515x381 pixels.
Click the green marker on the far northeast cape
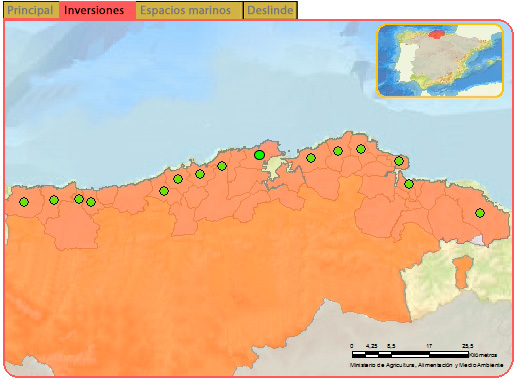399,161
